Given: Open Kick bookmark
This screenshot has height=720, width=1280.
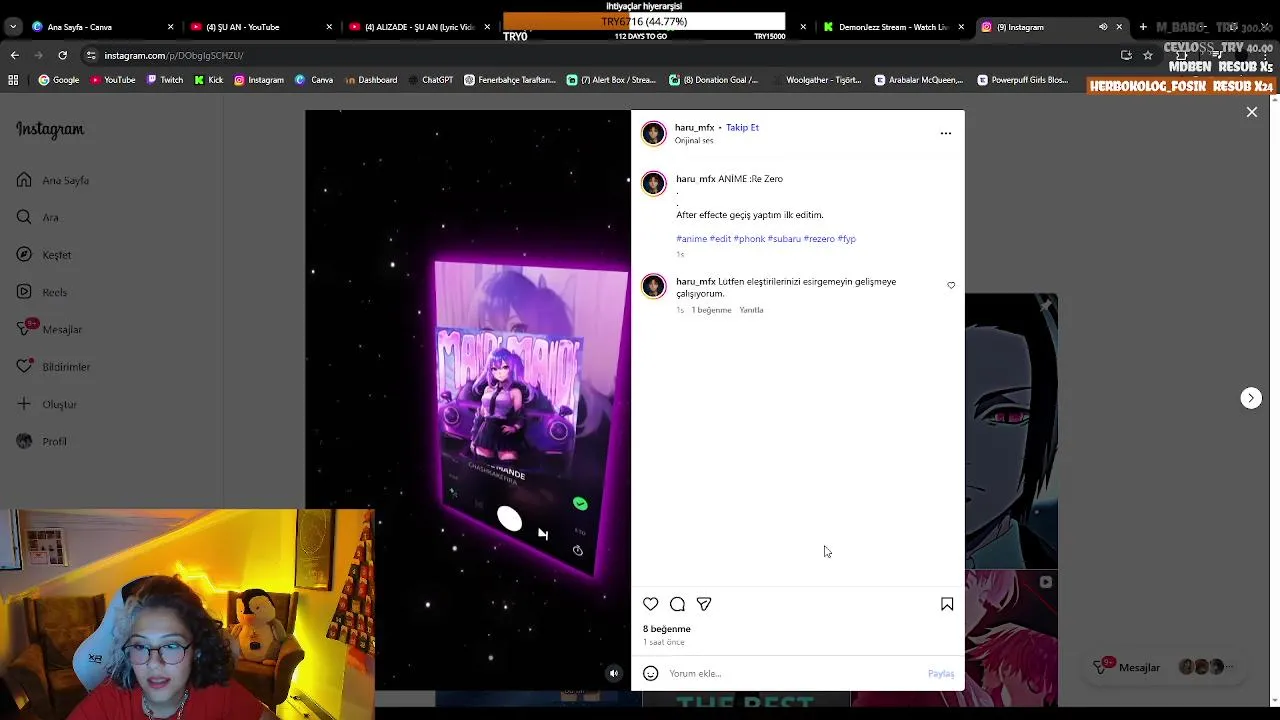Looking at the screenshot, I should [209, 80].
